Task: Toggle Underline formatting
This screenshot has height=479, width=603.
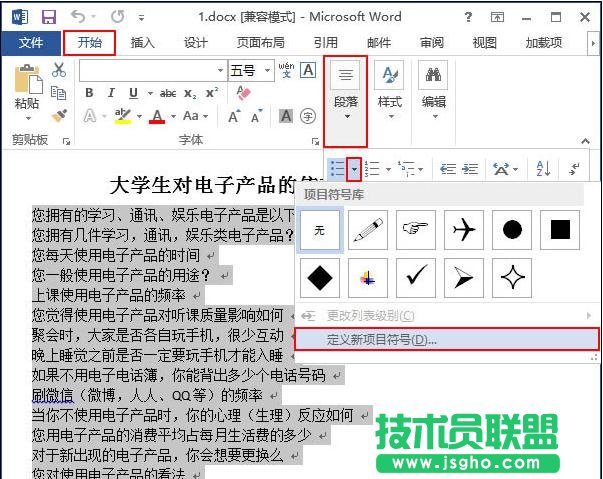Action: click(x=133, y=93)
